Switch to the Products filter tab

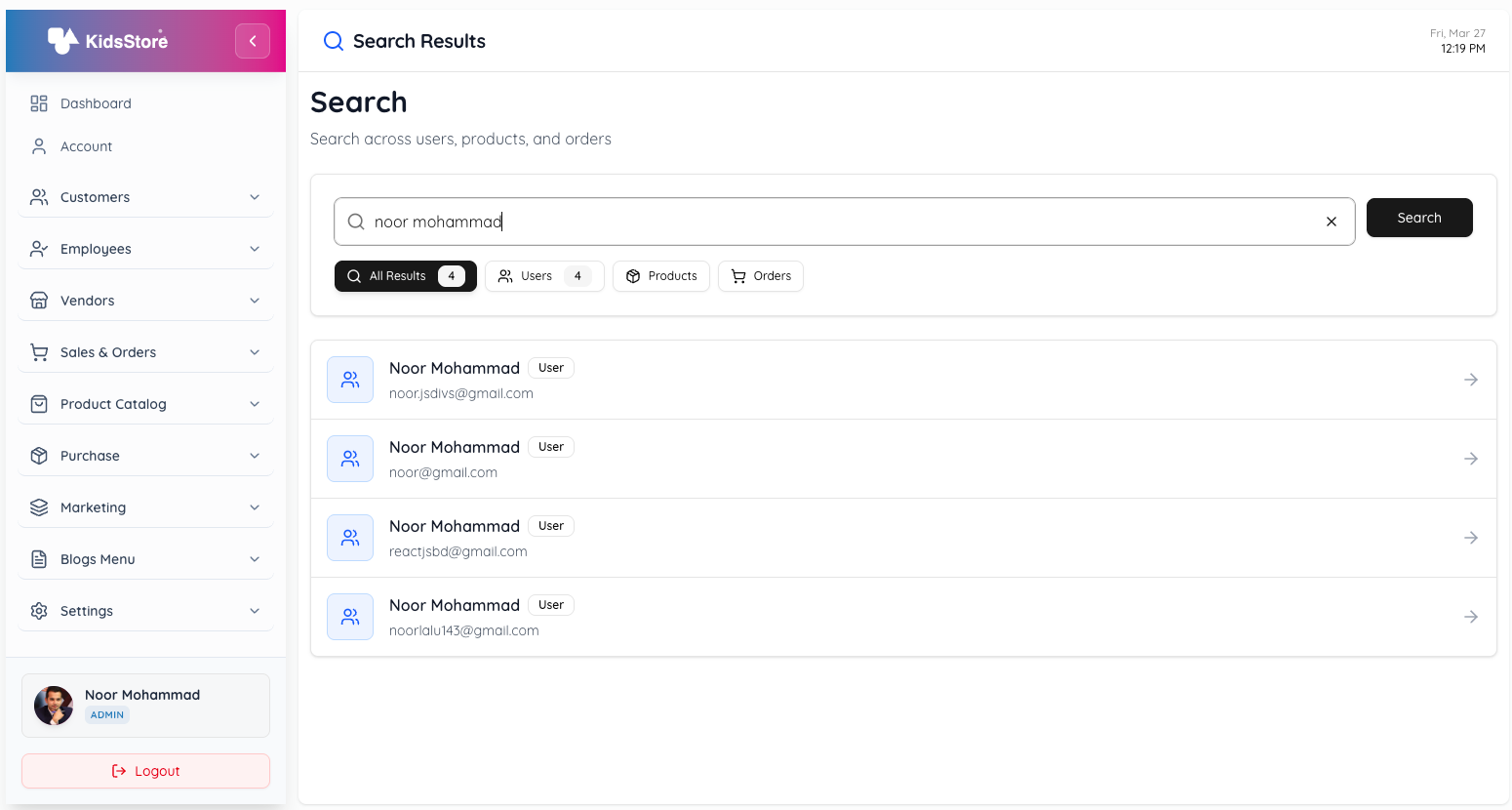click(660, 276)
